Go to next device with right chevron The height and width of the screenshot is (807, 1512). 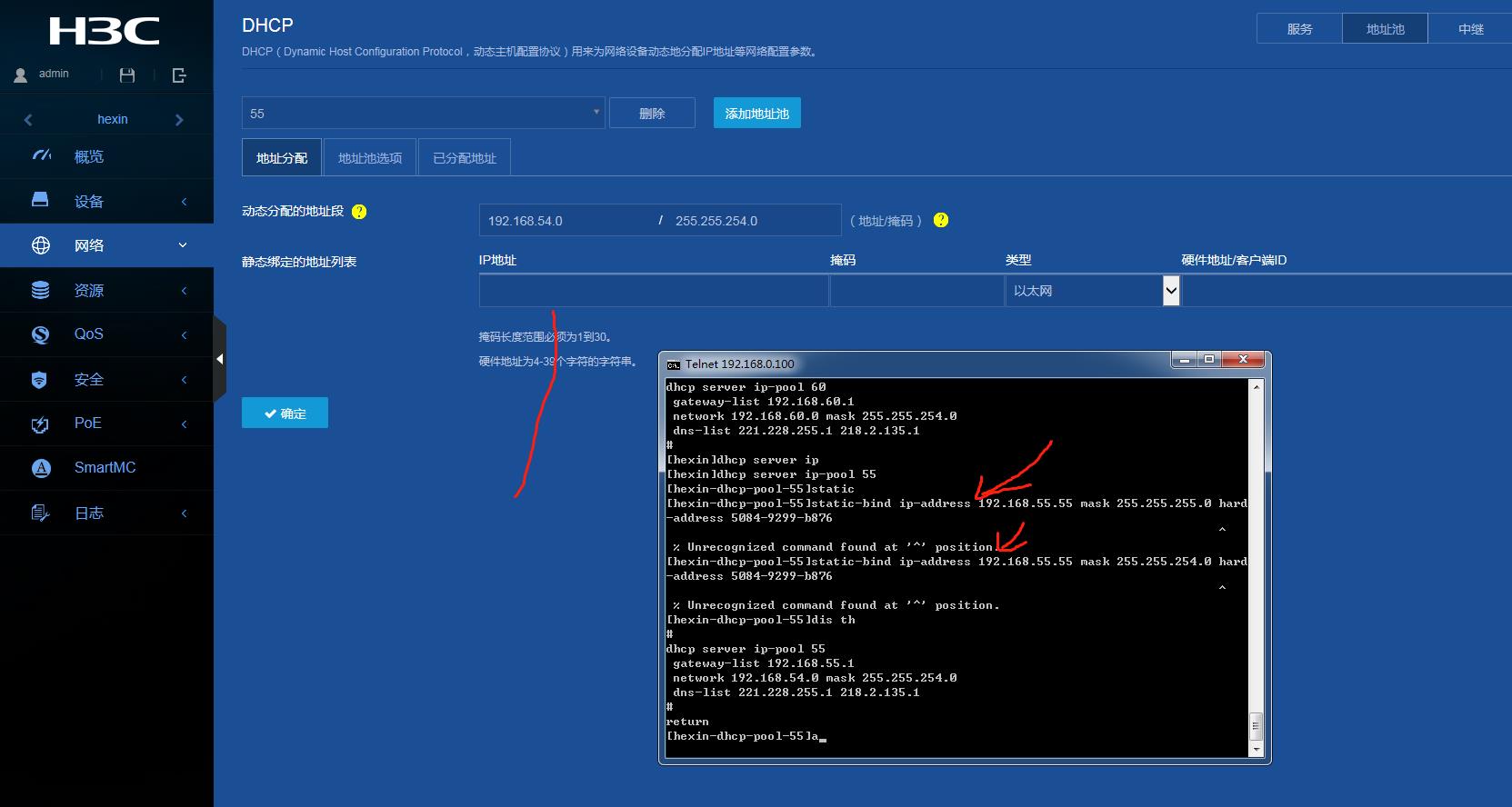click(x=179, y=120)
